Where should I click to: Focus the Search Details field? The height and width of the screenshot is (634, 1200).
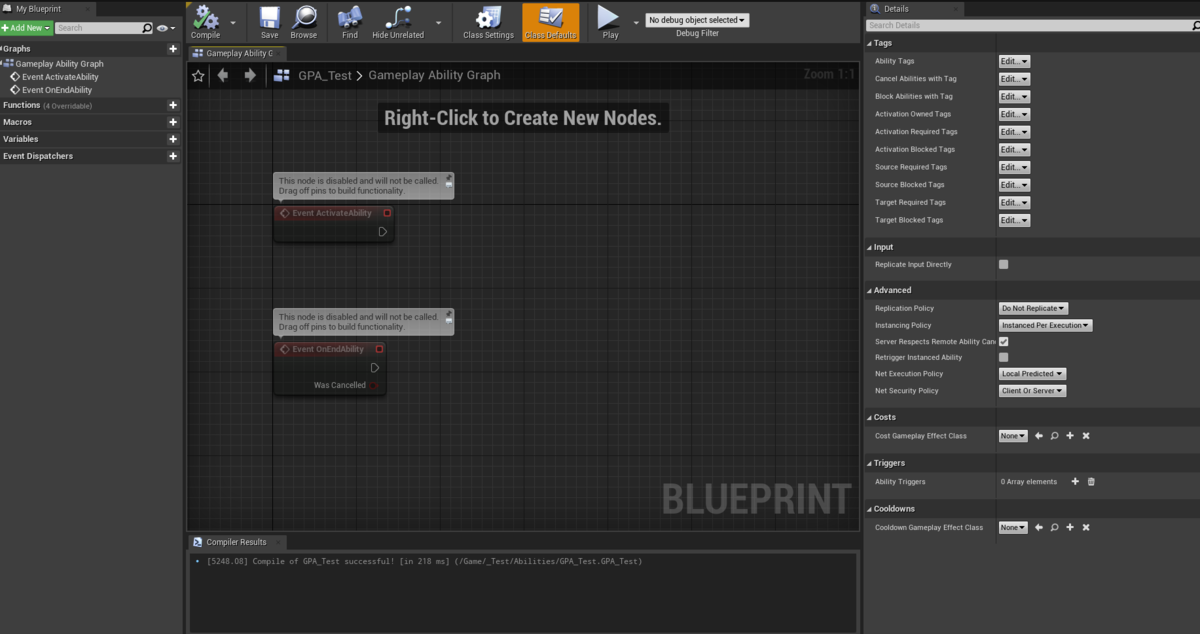click(x=1031, y=25)
